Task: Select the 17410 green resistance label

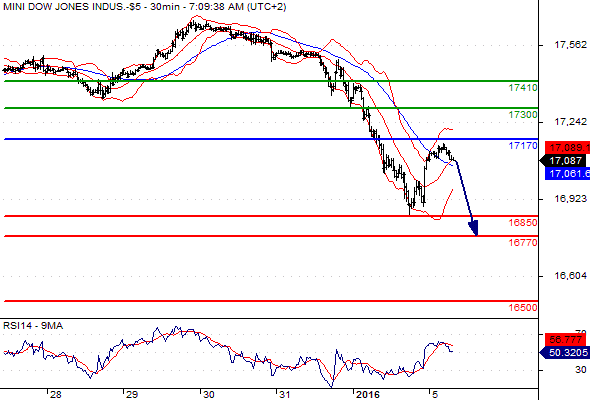Action: (523, 88)
